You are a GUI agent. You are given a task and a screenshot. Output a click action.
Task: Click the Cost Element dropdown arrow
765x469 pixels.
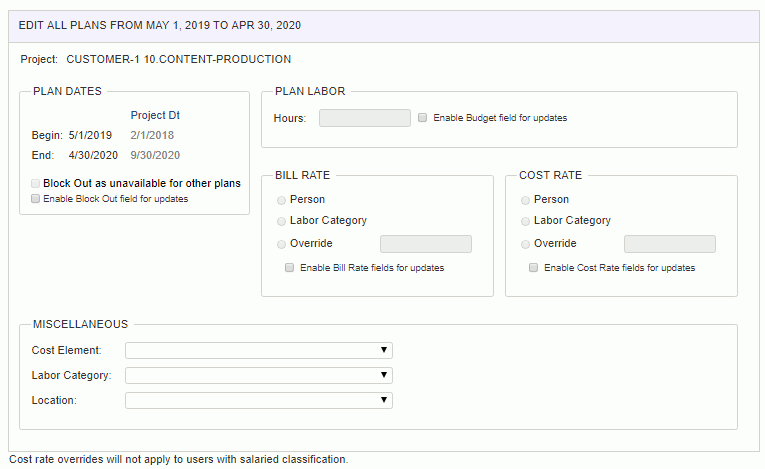[x=384, y=350]
